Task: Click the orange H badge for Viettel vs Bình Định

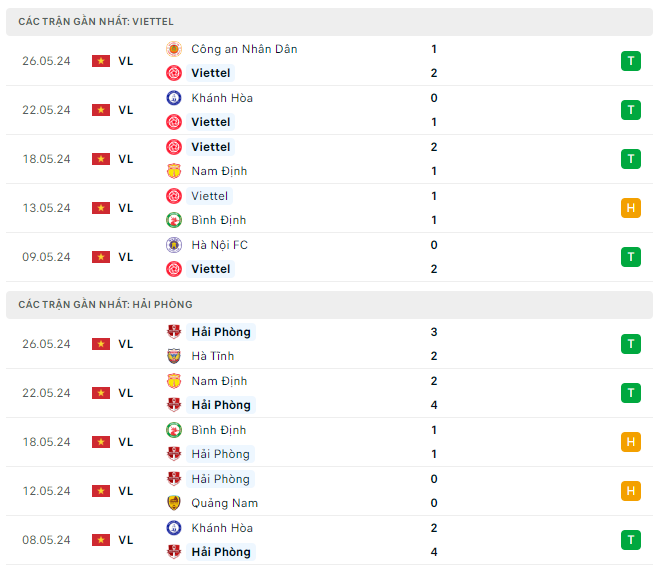Action: coord(630,208)
